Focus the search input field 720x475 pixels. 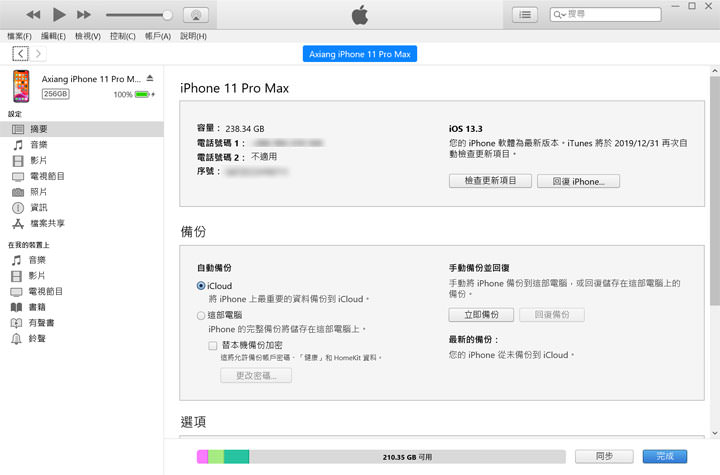click(606, 15)
